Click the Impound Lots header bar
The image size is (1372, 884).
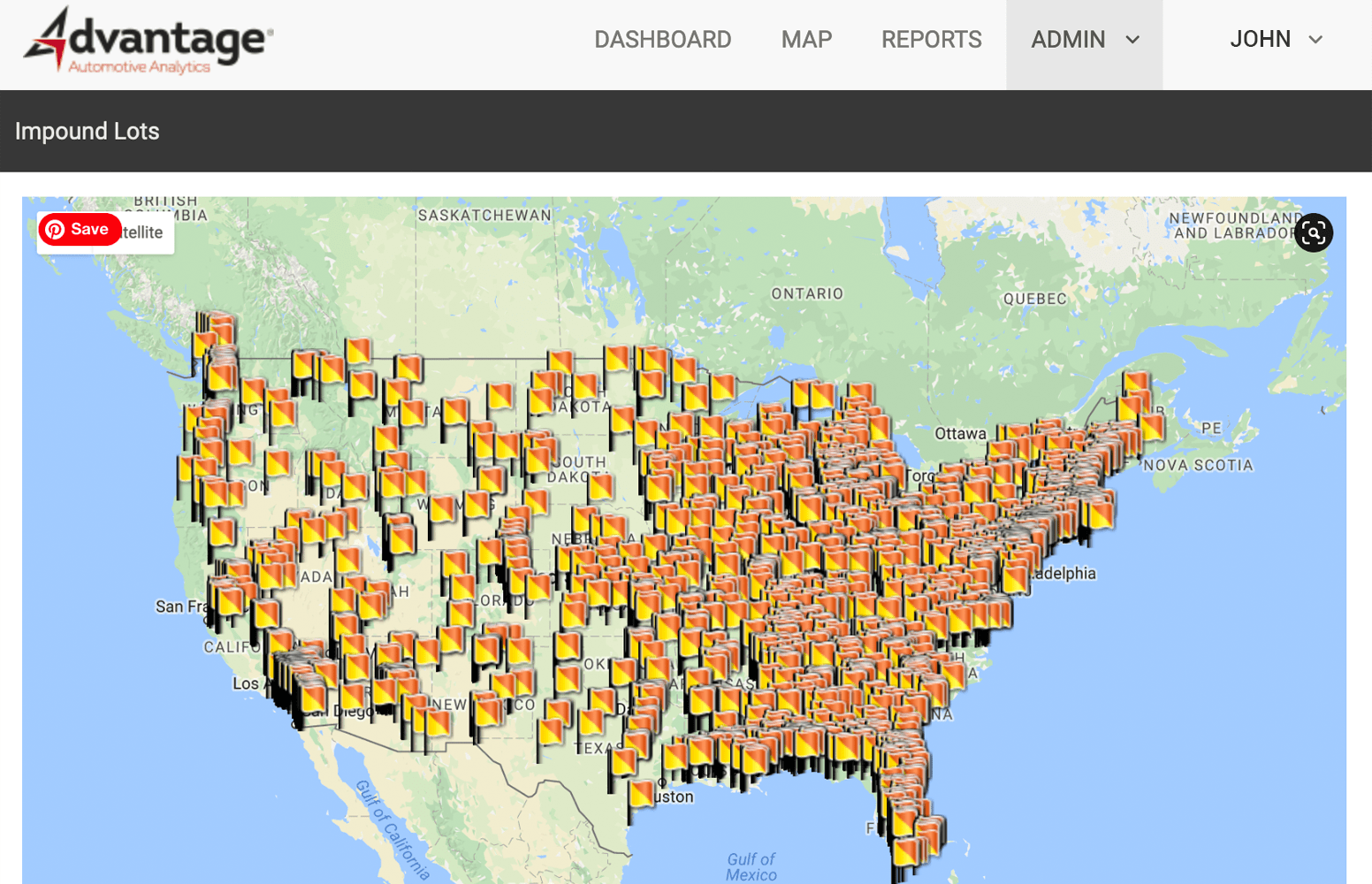88,131
